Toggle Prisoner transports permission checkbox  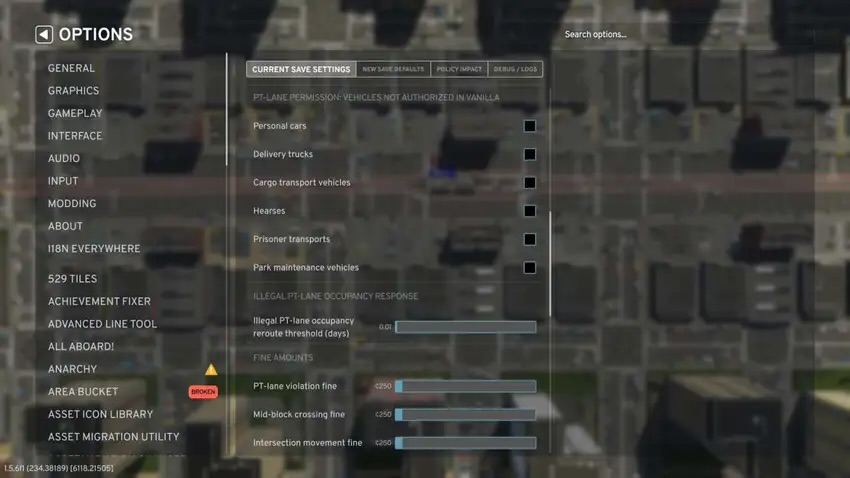point(529,240)
